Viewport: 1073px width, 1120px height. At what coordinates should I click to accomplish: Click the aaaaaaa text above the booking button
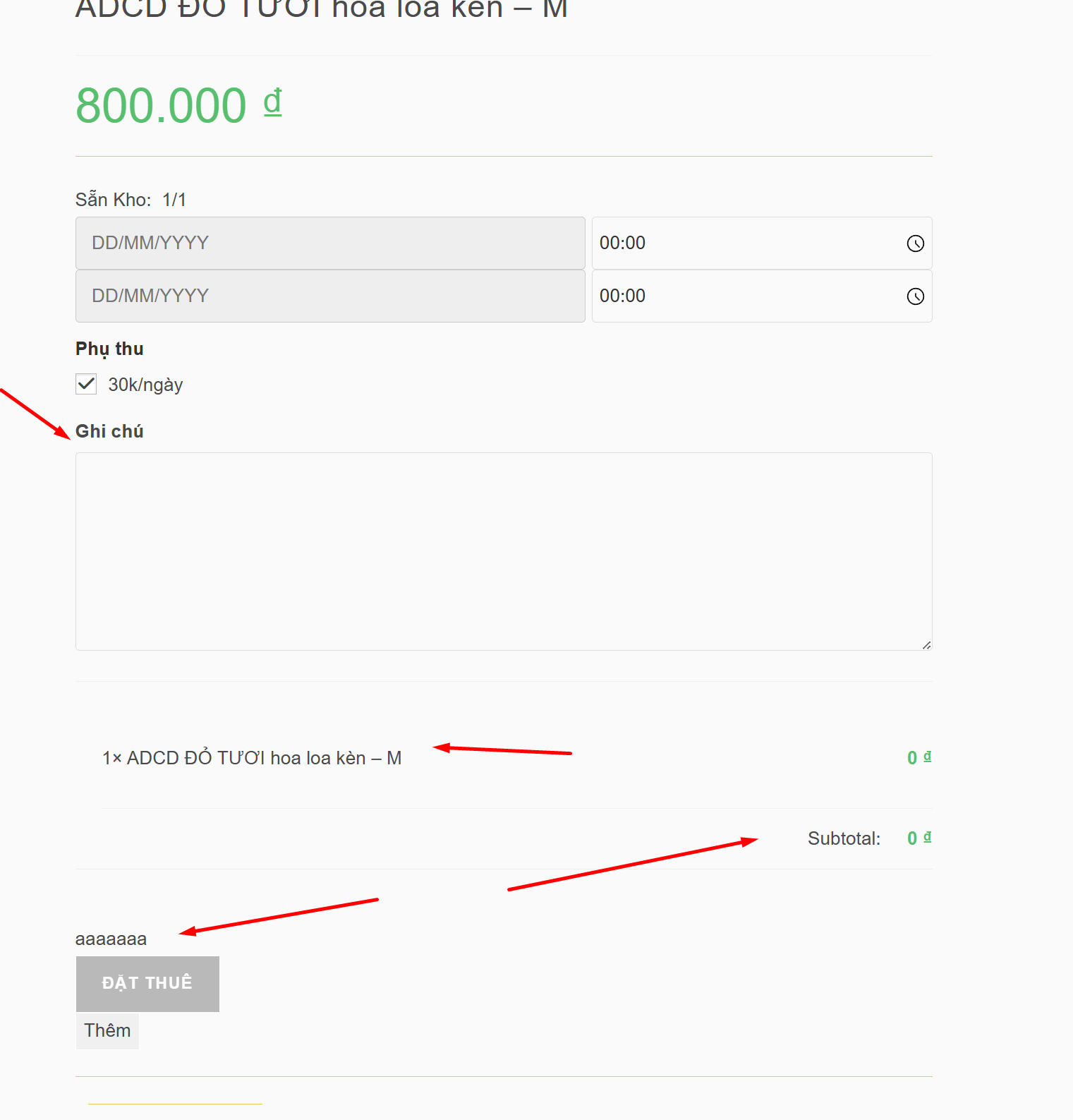click(111, 939)
